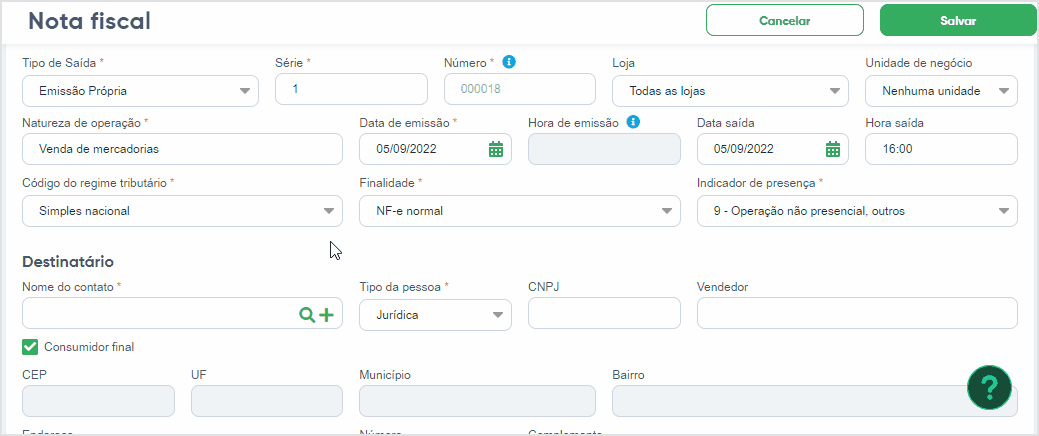This screenshot has width=1039, height=436.
Task: Click the CEP input field
Action: pyautogui.click(x=98, y=401)
